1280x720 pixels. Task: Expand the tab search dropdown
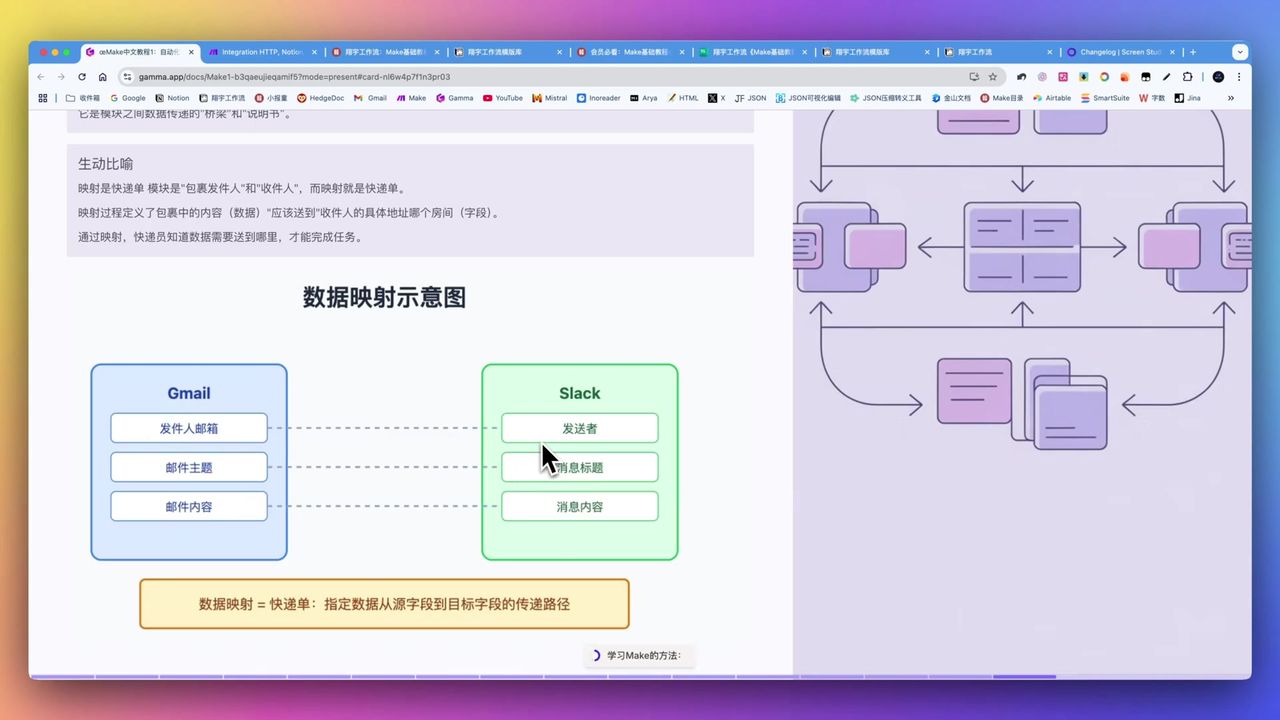click(x=1240, y=52)
